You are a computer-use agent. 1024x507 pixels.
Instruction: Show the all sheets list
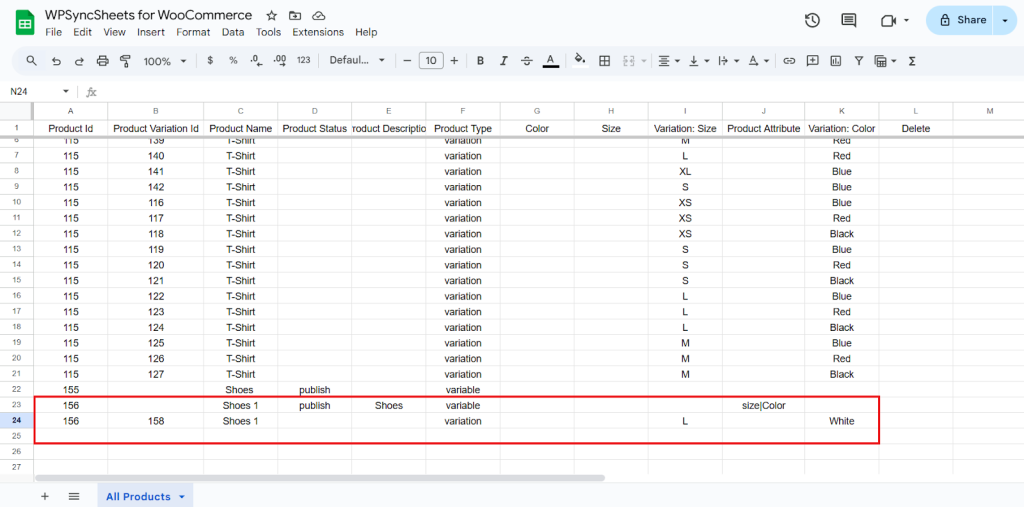point(74,496)
